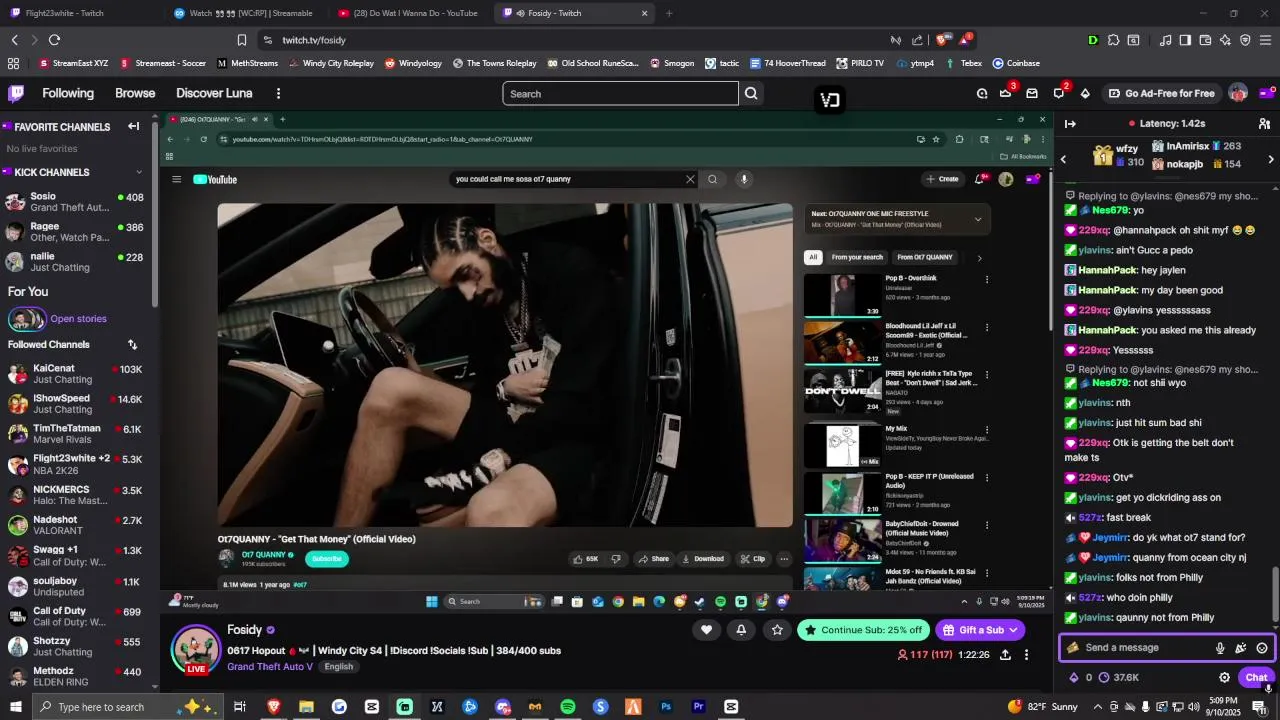This screenshot has width=1280, height=720.
Task: Open the Twitch home logo
Action: click(16, 93)
